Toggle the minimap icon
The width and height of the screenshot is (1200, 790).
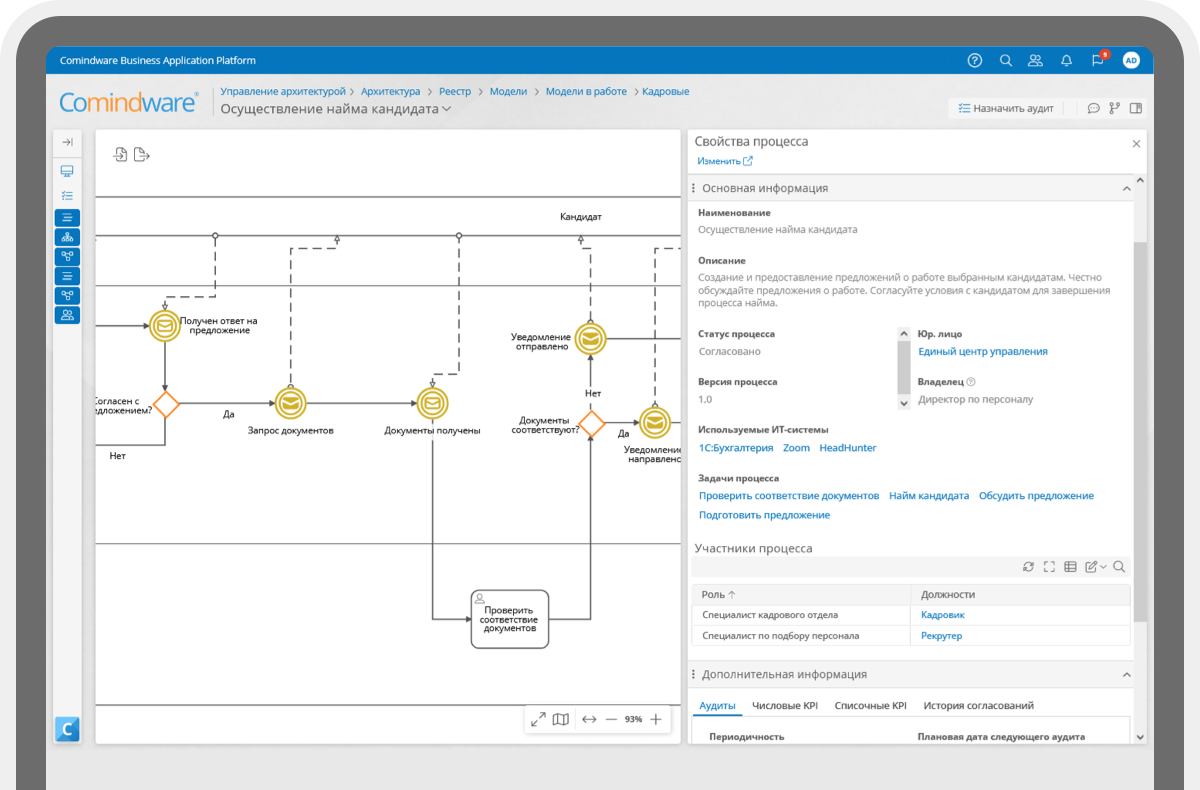point(561,719)
